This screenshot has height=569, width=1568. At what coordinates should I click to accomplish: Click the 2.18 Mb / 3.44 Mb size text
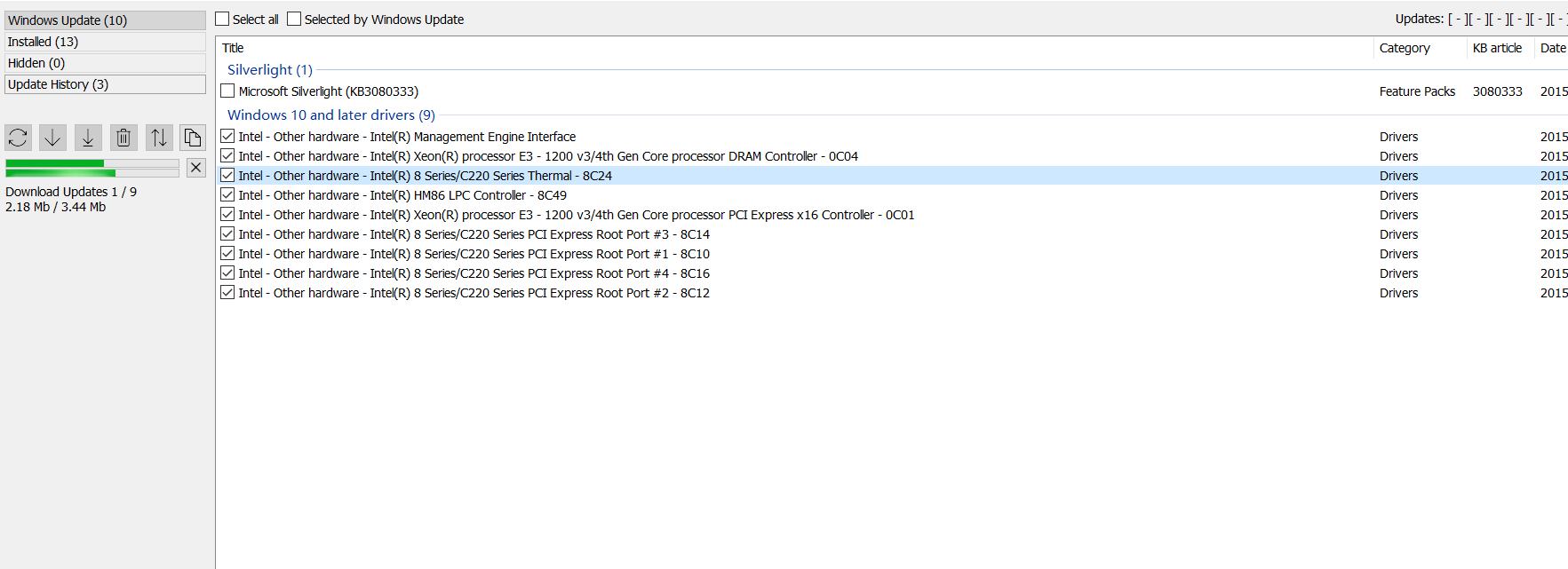click(x=55, y=207)
